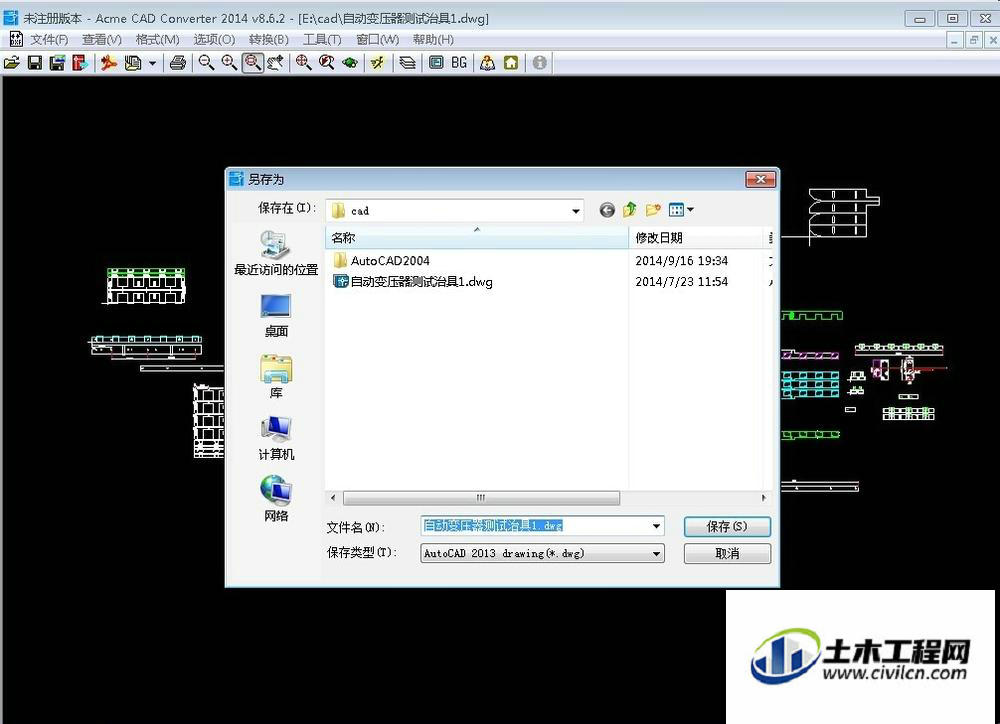
Task: Click the Zoom out magnifier icon
Action: tap(206, 63)
